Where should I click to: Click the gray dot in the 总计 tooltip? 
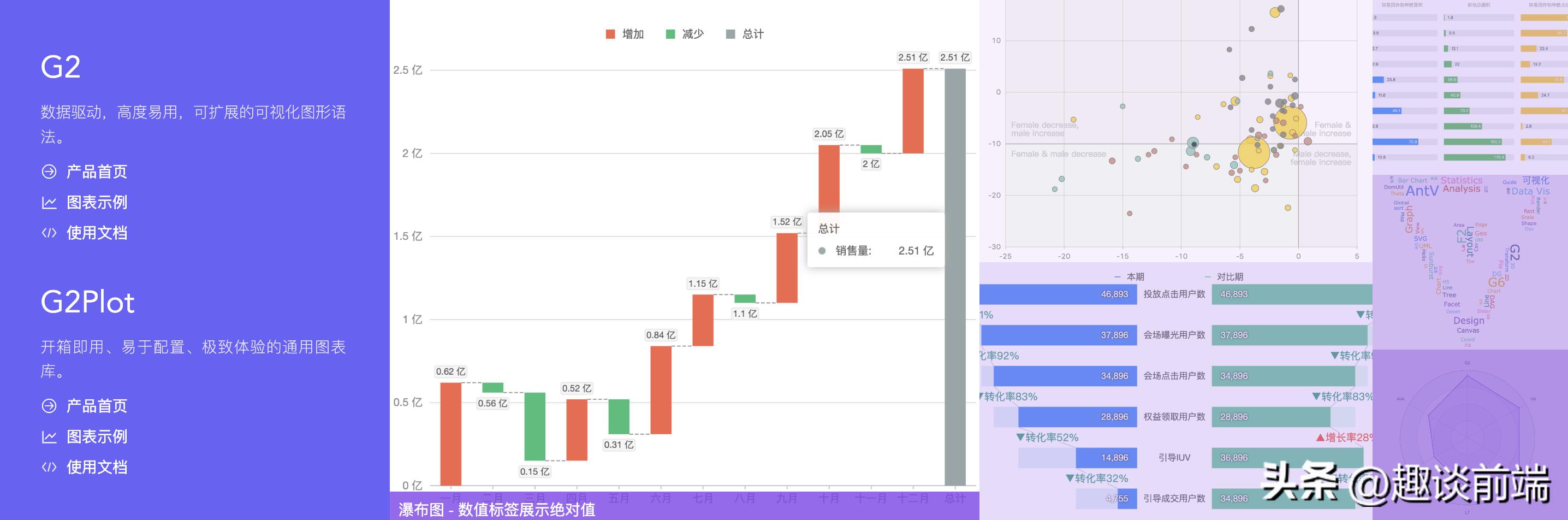pyautogui.click(x=823, y=250)
